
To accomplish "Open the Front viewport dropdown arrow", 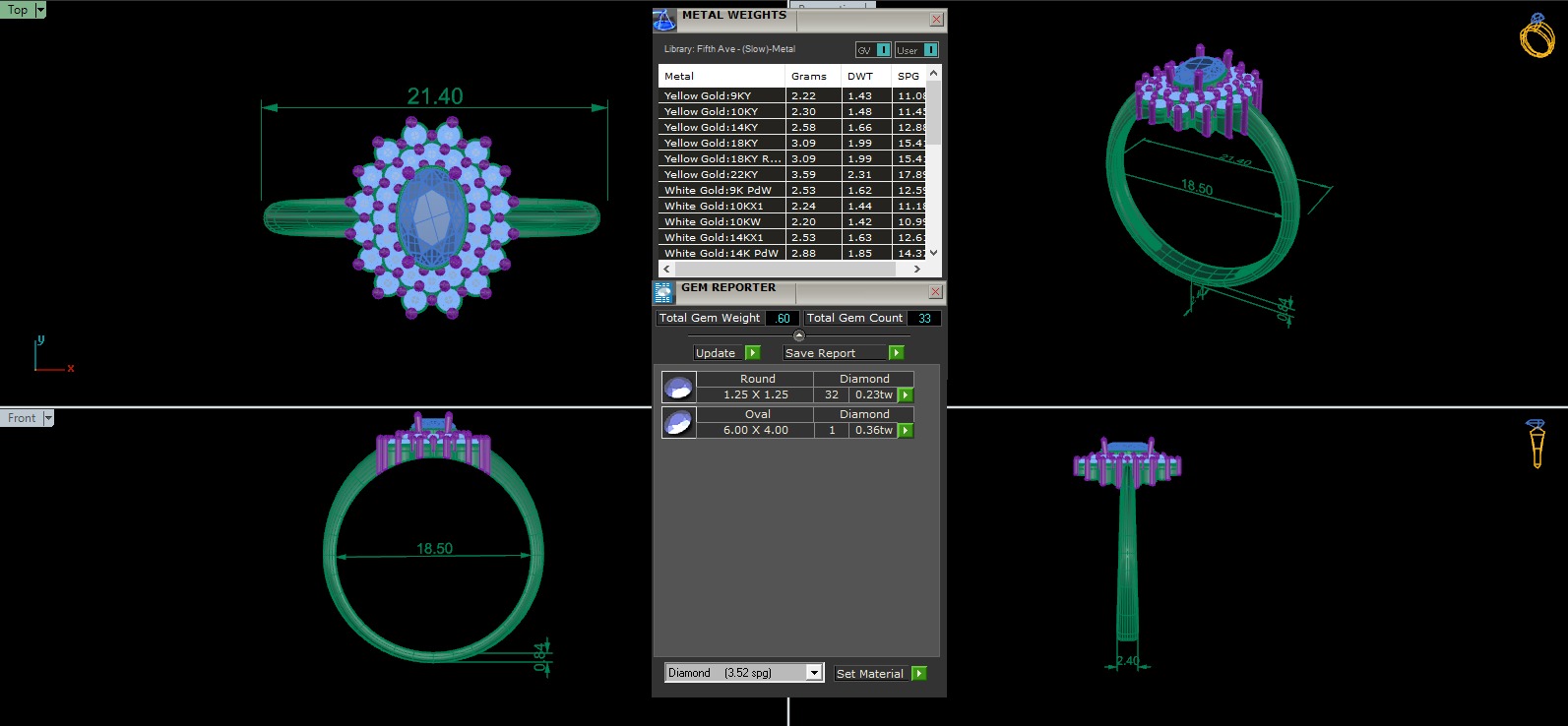I will coord(48,418).
